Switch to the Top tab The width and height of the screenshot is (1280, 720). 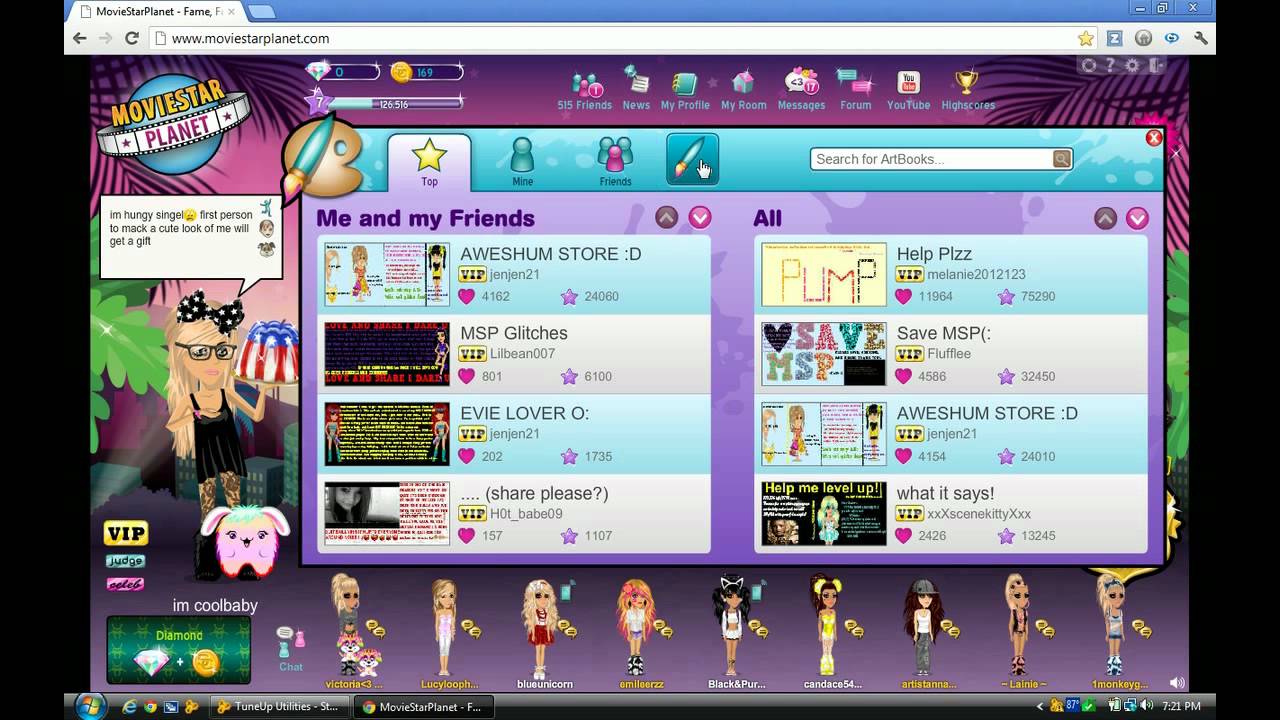tap(429, 162)
